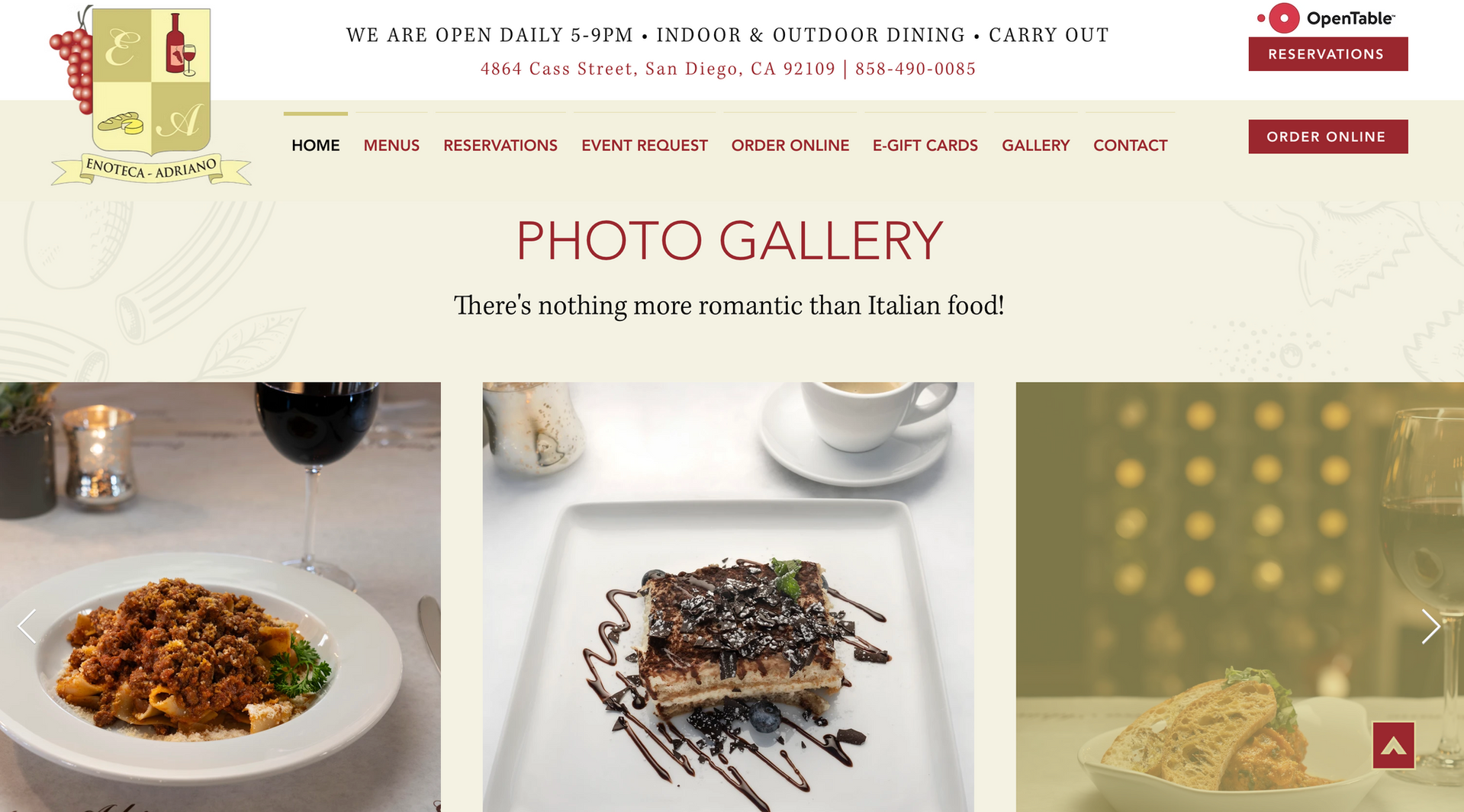Image resolution: width=1464 pixels, height=812 pixels.
Task: Open the E-Gift Cards page
Action: pyautogui.click(x=925, y=145)
